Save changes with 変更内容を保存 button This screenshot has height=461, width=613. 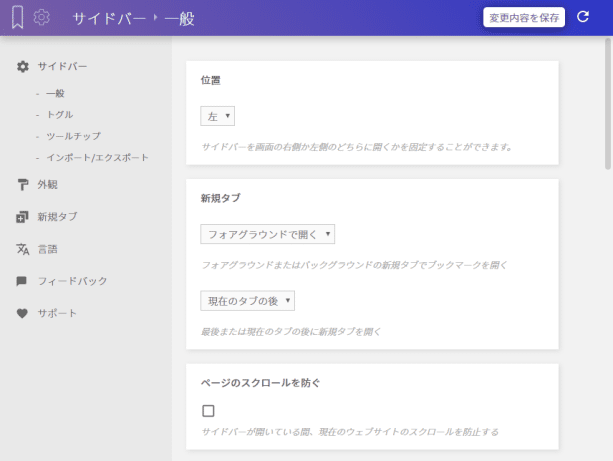coord(524,17)
